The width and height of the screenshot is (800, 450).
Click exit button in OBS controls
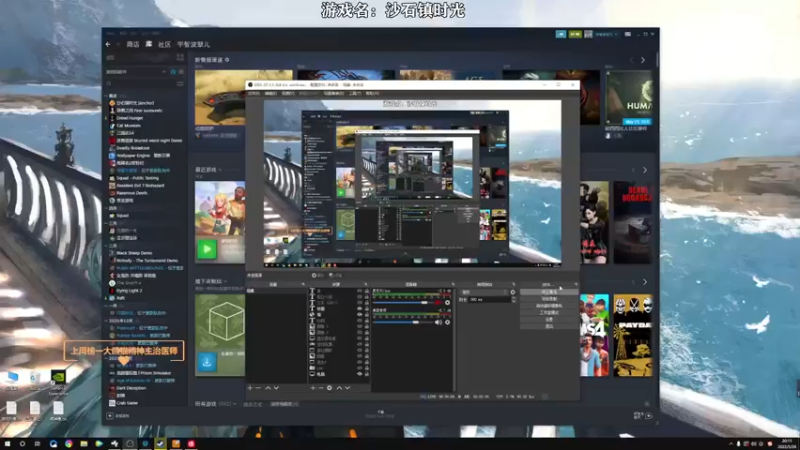(549, 326)
